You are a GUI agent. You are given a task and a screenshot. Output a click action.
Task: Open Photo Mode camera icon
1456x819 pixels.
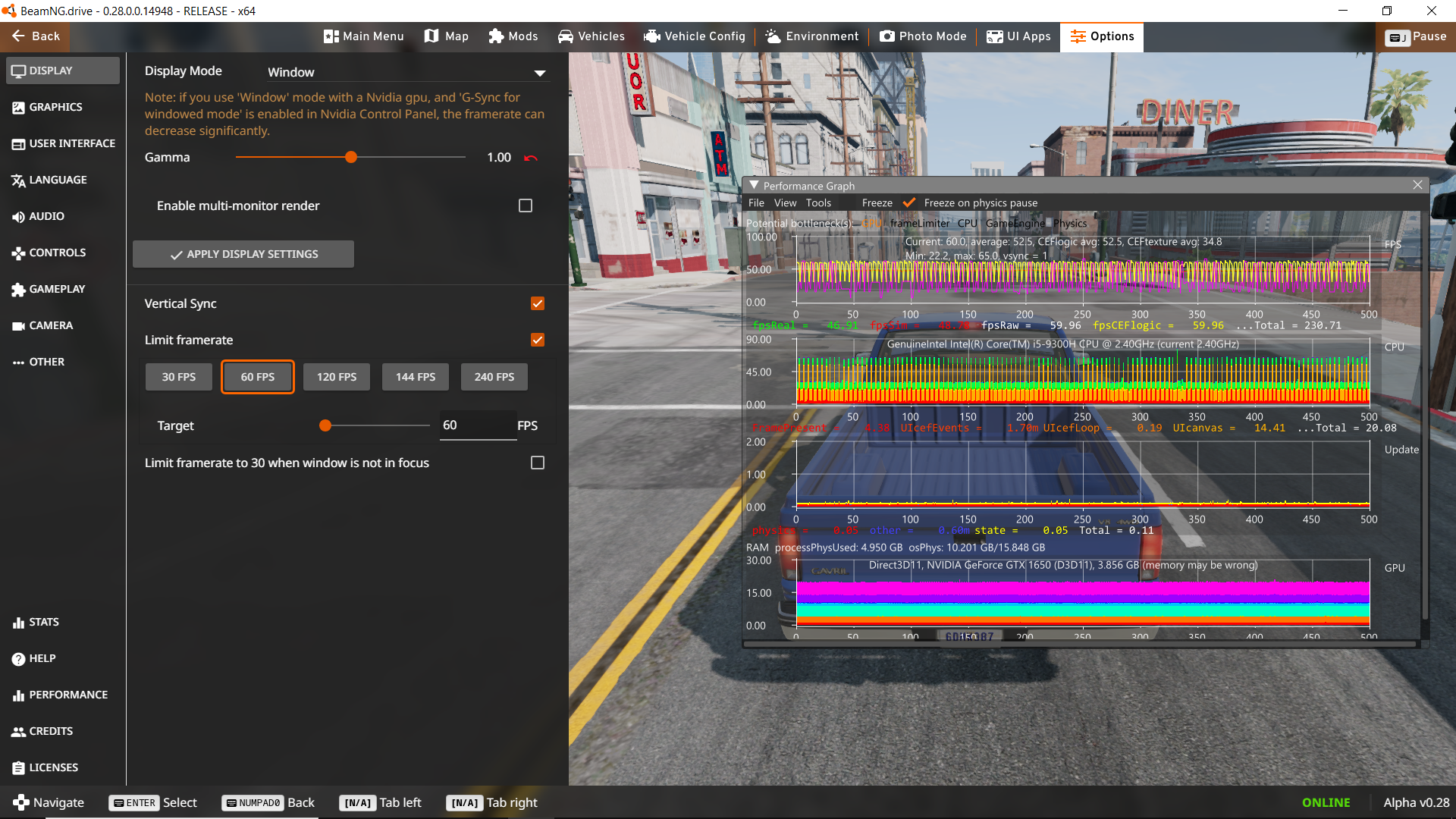(x=886, y=36)
